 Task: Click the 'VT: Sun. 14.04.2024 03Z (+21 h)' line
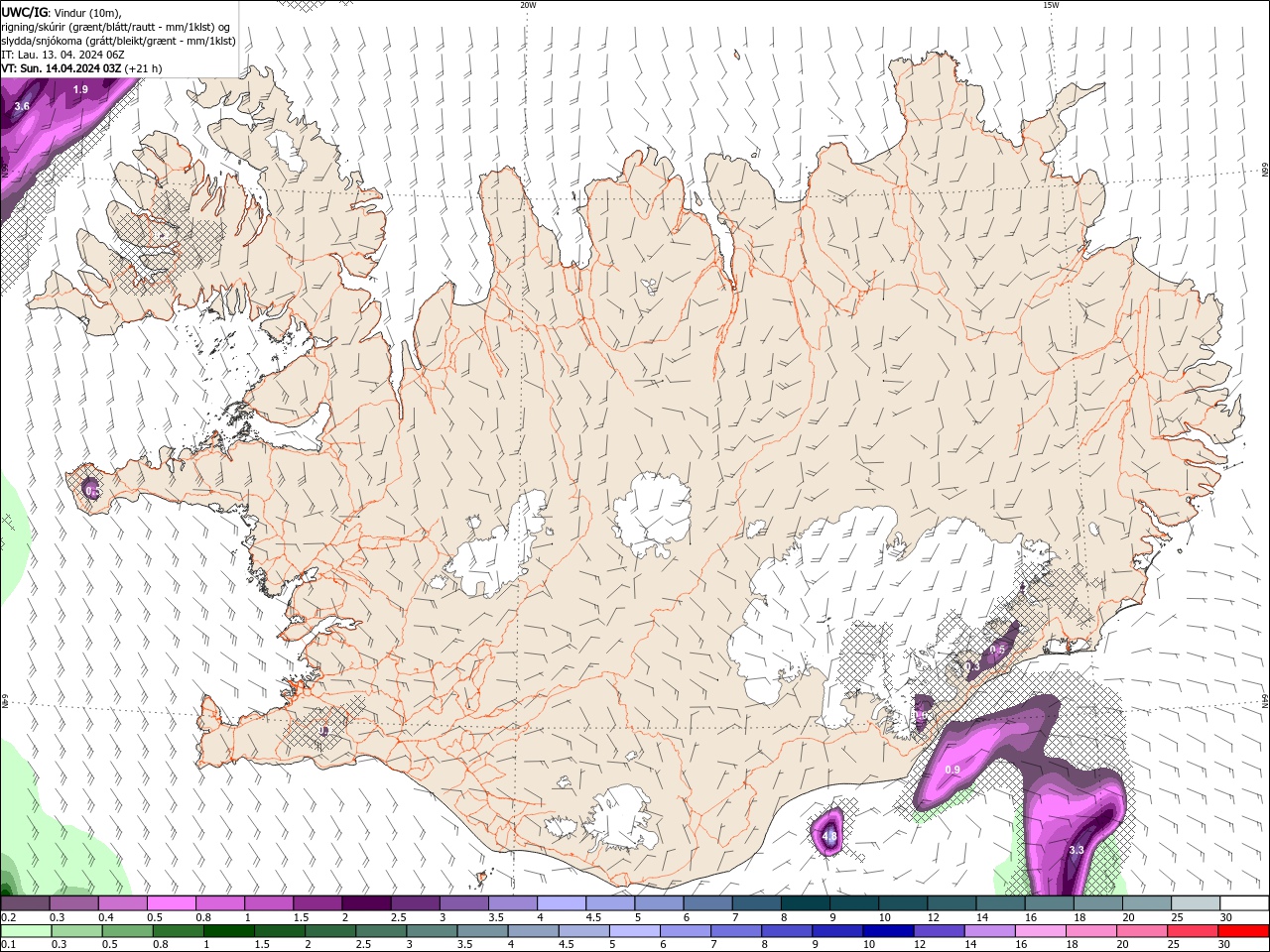point(81,68)
